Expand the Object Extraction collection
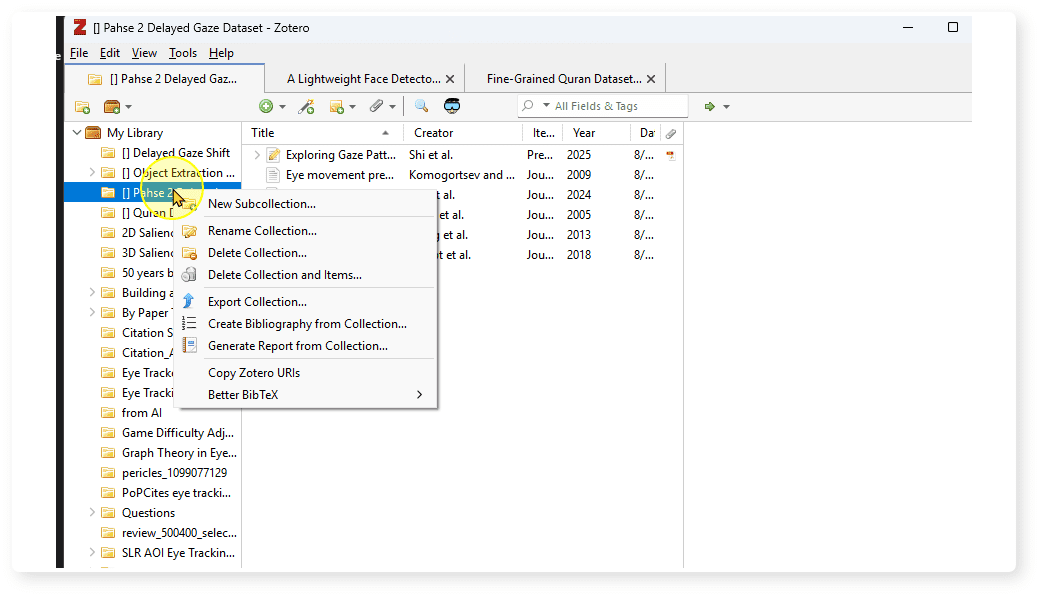The height and width of the screenshot is (596, 1040). coord(92,172)
